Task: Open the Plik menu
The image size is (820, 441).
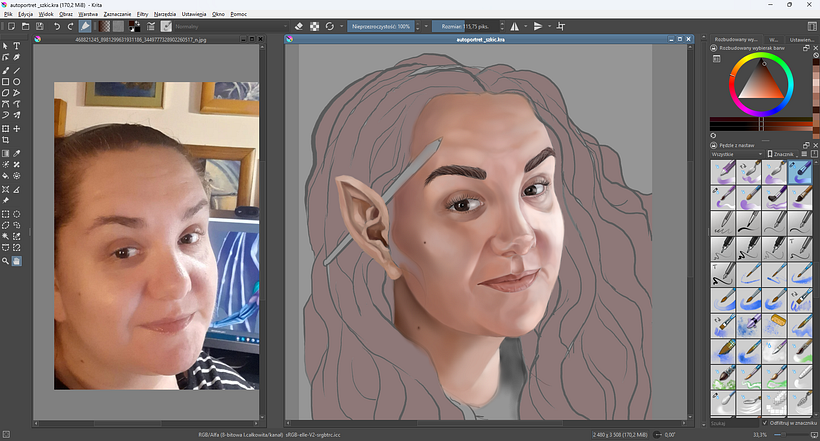Action: (8, 14)
